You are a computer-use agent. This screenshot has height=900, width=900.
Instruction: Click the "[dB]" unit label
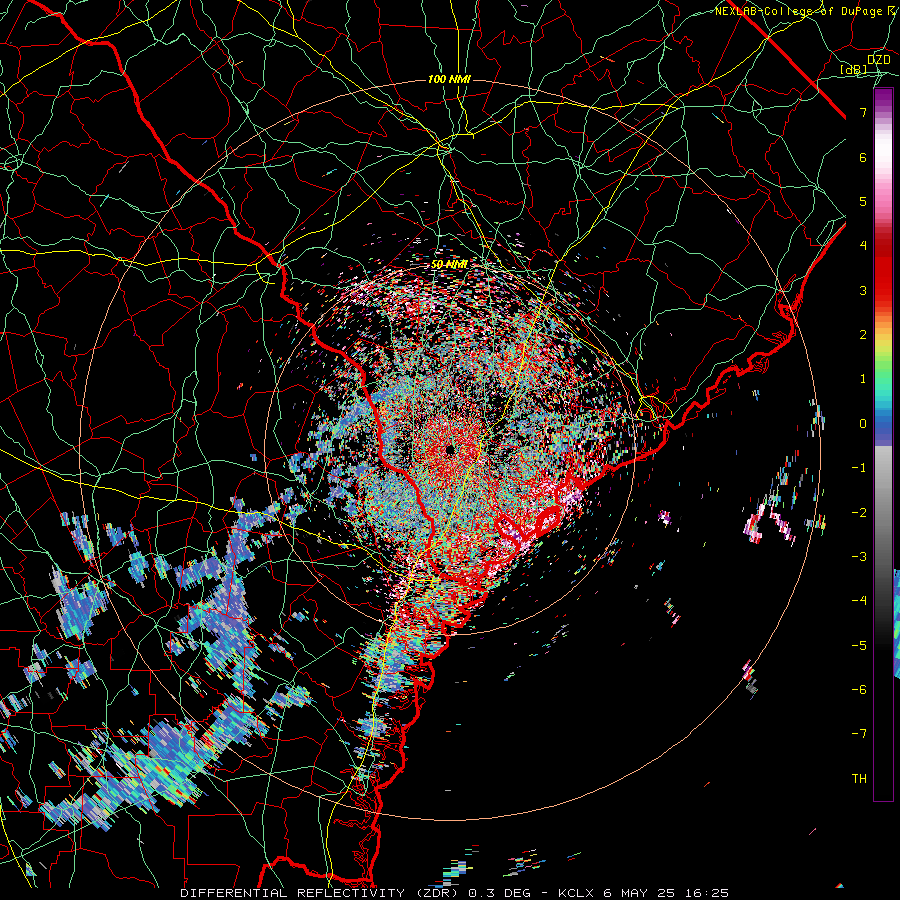[x=854, y=69]
